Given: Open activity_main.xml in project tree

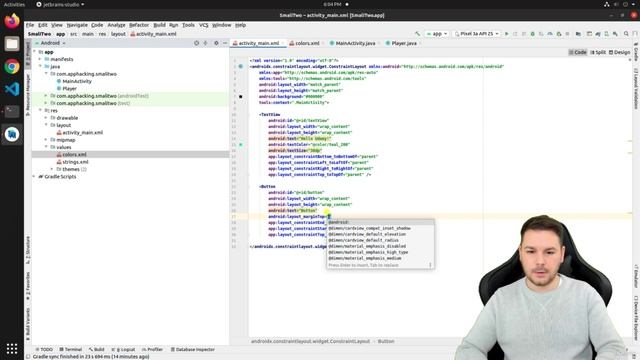Looking at the screenshot, I should pos(80,133).
